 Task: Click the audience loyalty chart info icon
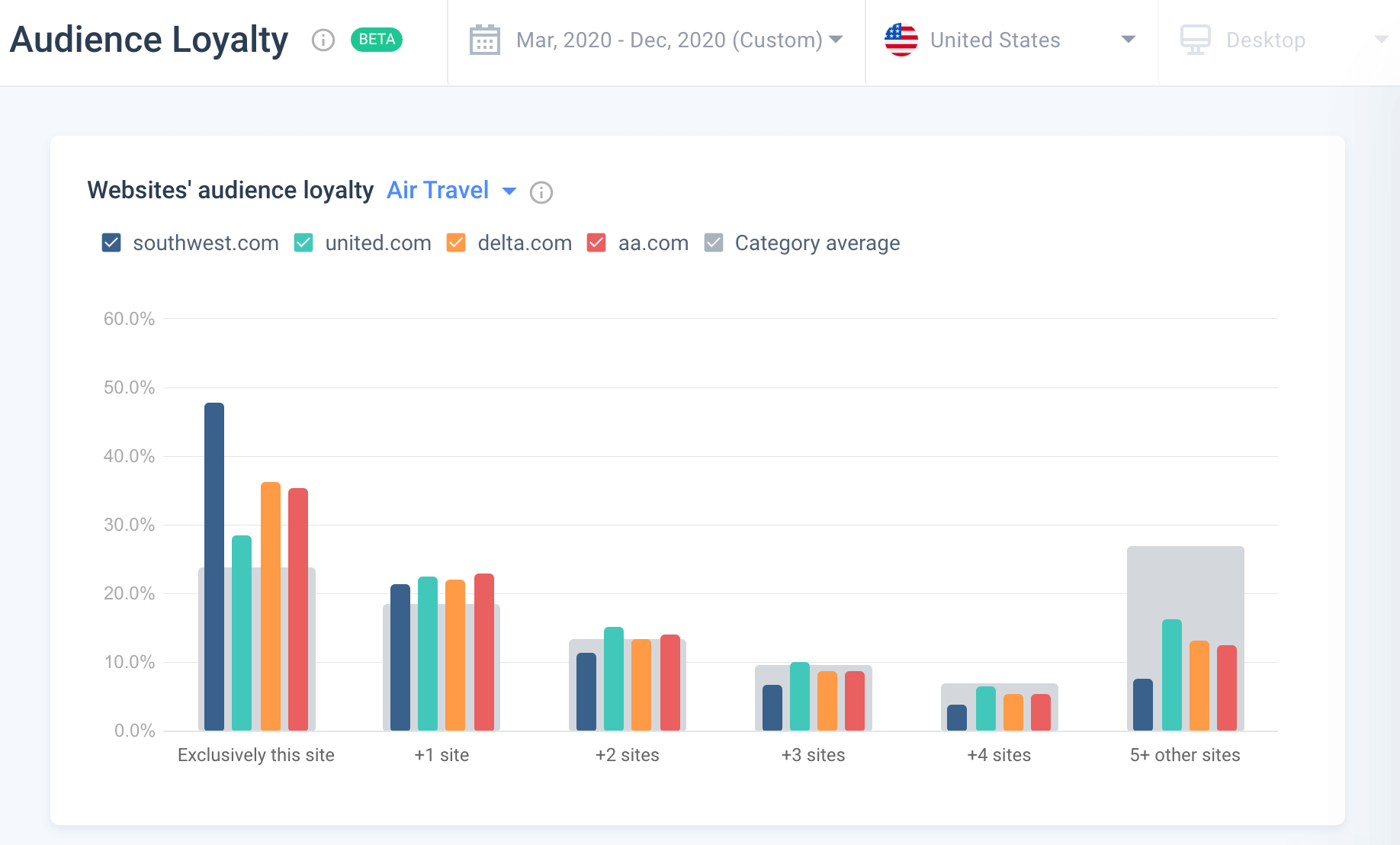point(541,192)
